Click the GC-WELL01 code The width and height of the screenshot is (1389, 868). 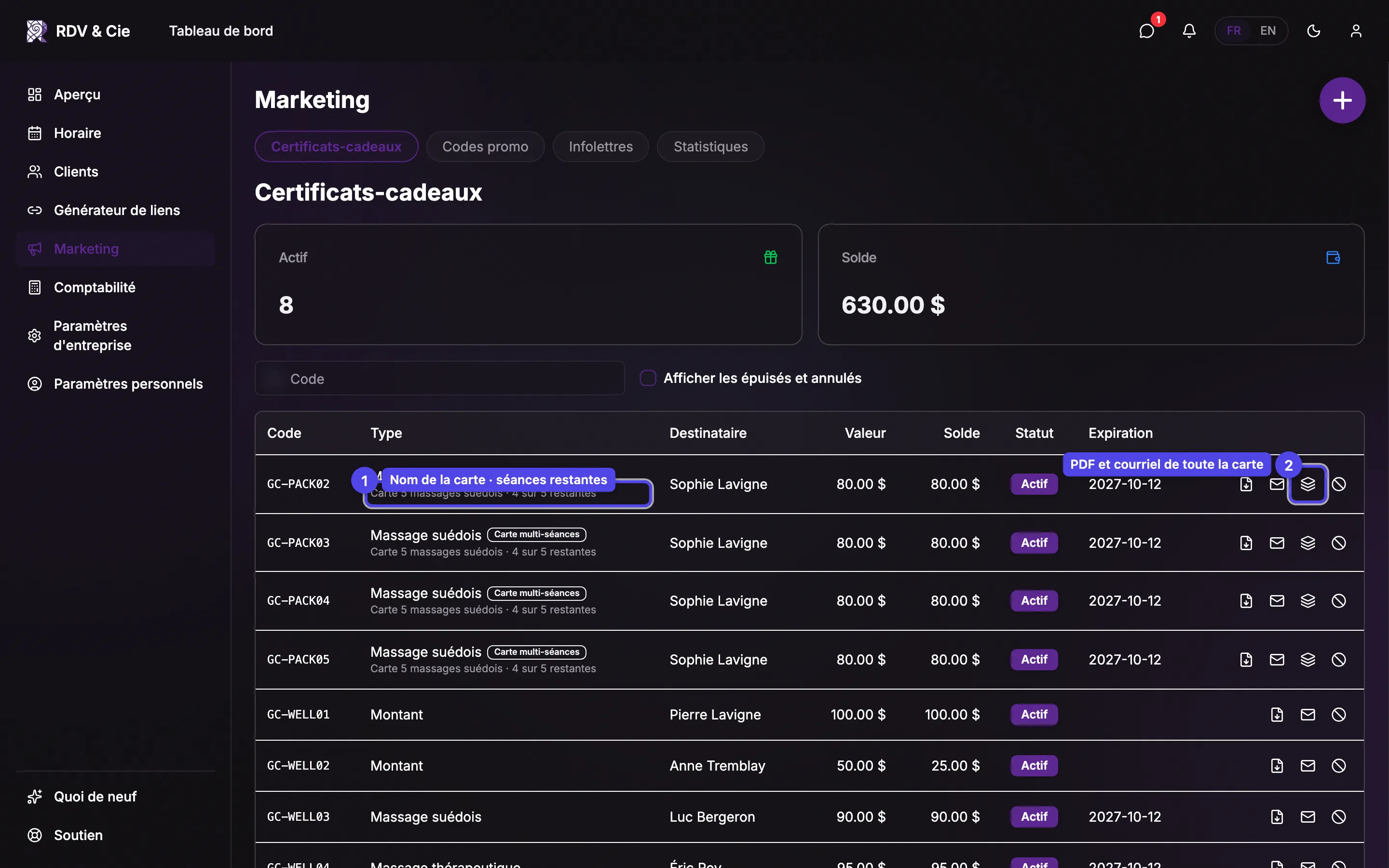point(299,715)
